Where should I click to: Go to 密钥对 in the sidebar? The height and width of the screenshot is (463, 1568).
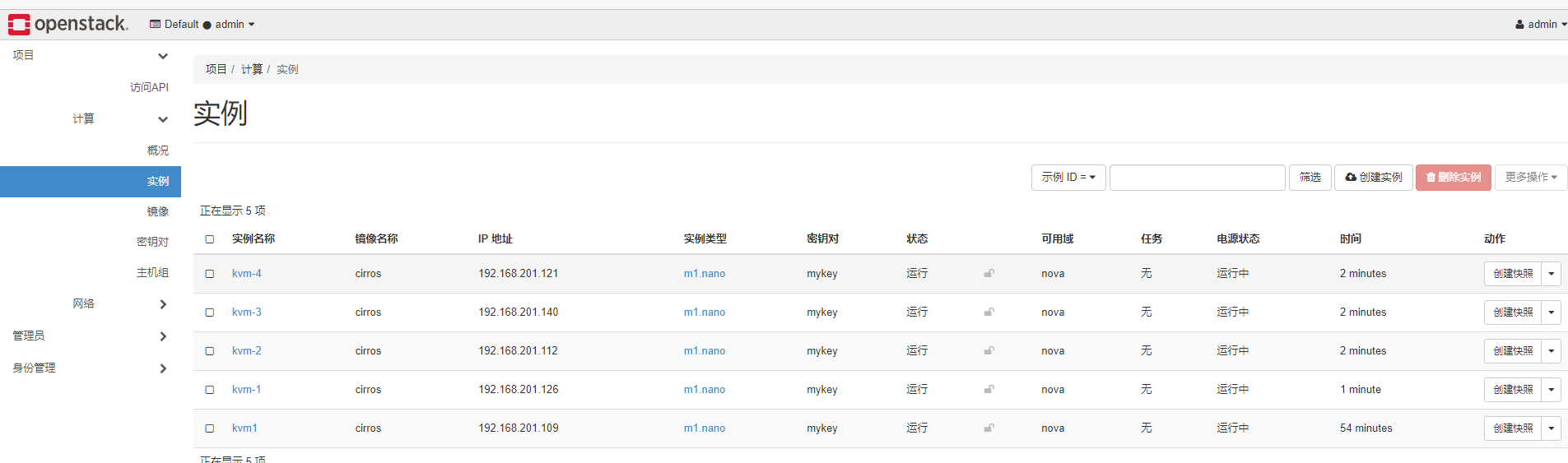coord(152,243)
